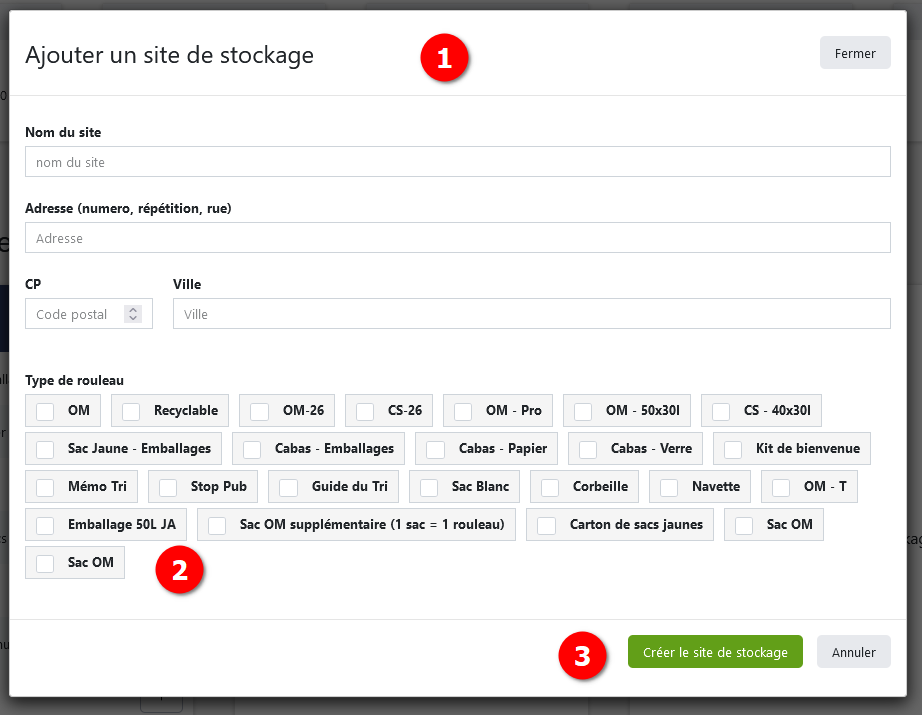
Task: Select the Guide du Tri checkbox
Action: point(289,487)
